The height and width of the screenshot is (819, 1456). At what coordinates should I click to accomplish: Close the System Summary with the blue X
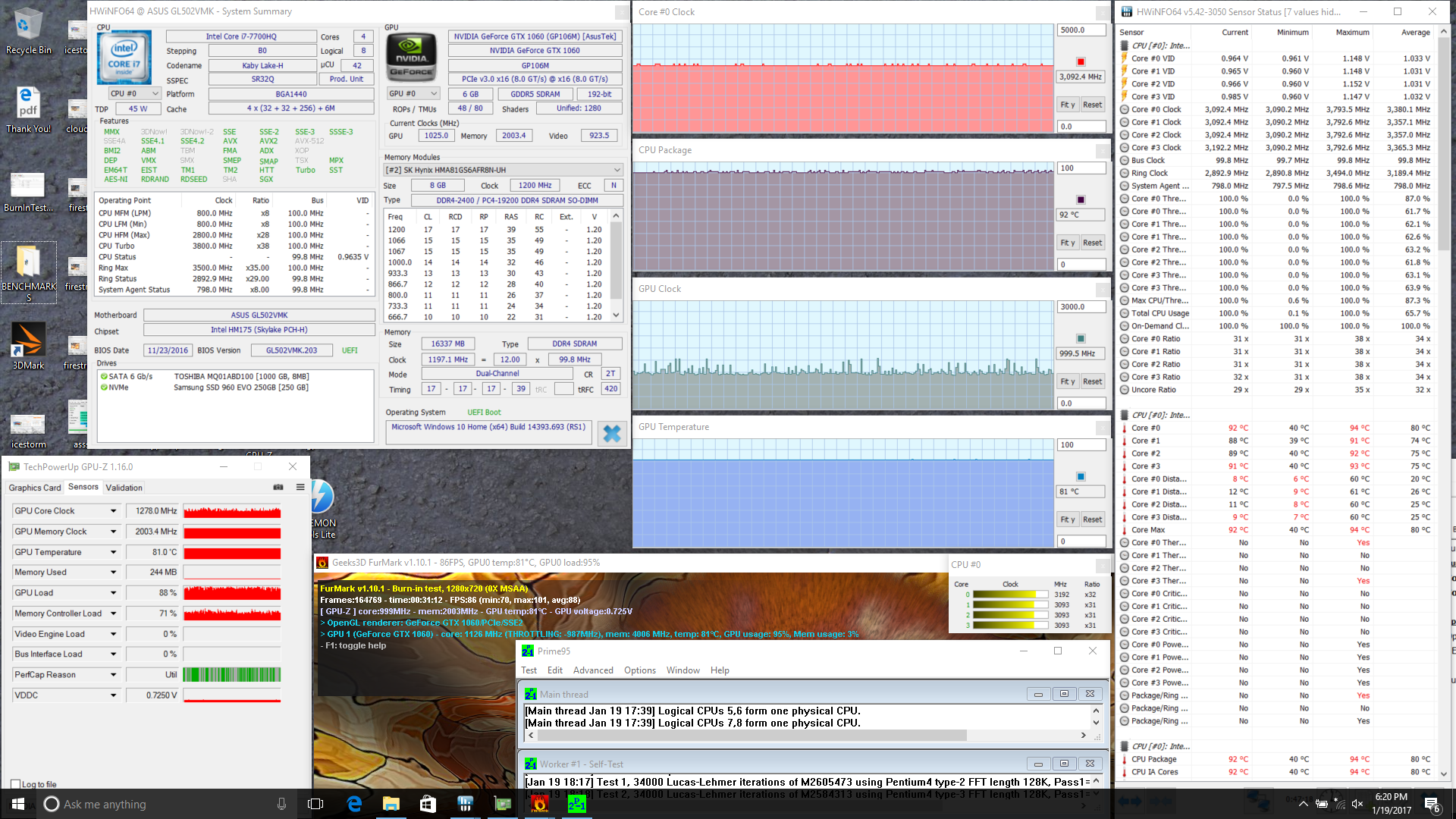[x=612, y=433]
